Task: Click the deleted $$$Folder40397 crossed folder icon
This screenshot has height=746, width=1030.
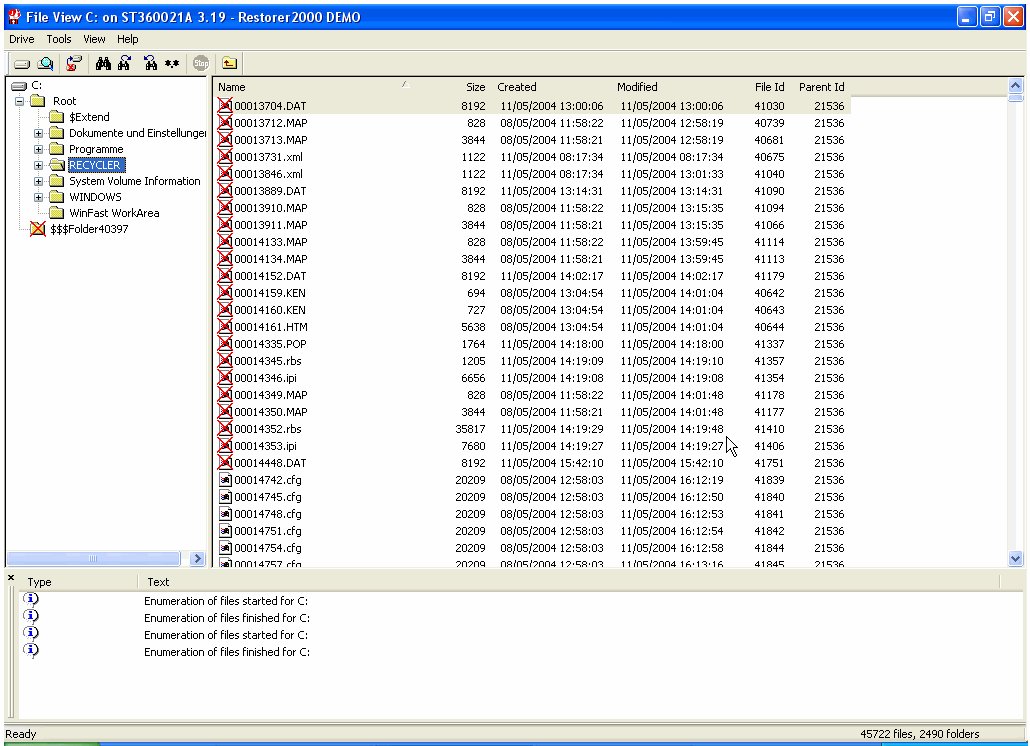Action: pyautogui.click(x=38, y=229)
